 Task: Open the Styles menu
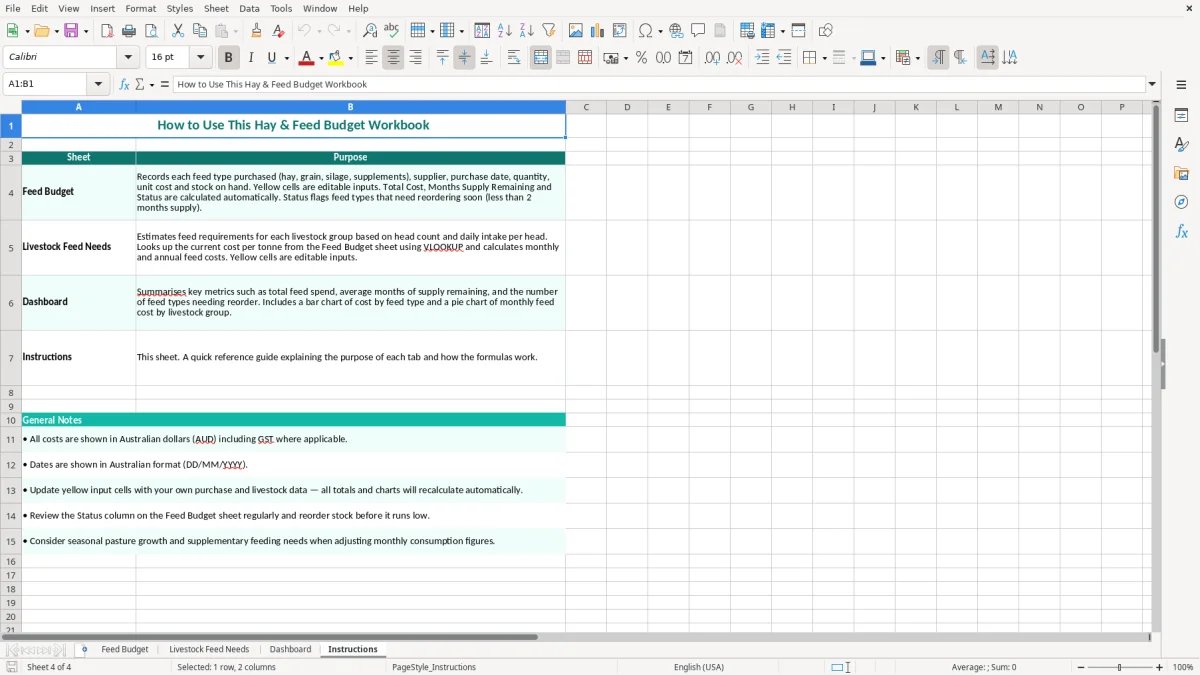point(180,8)
